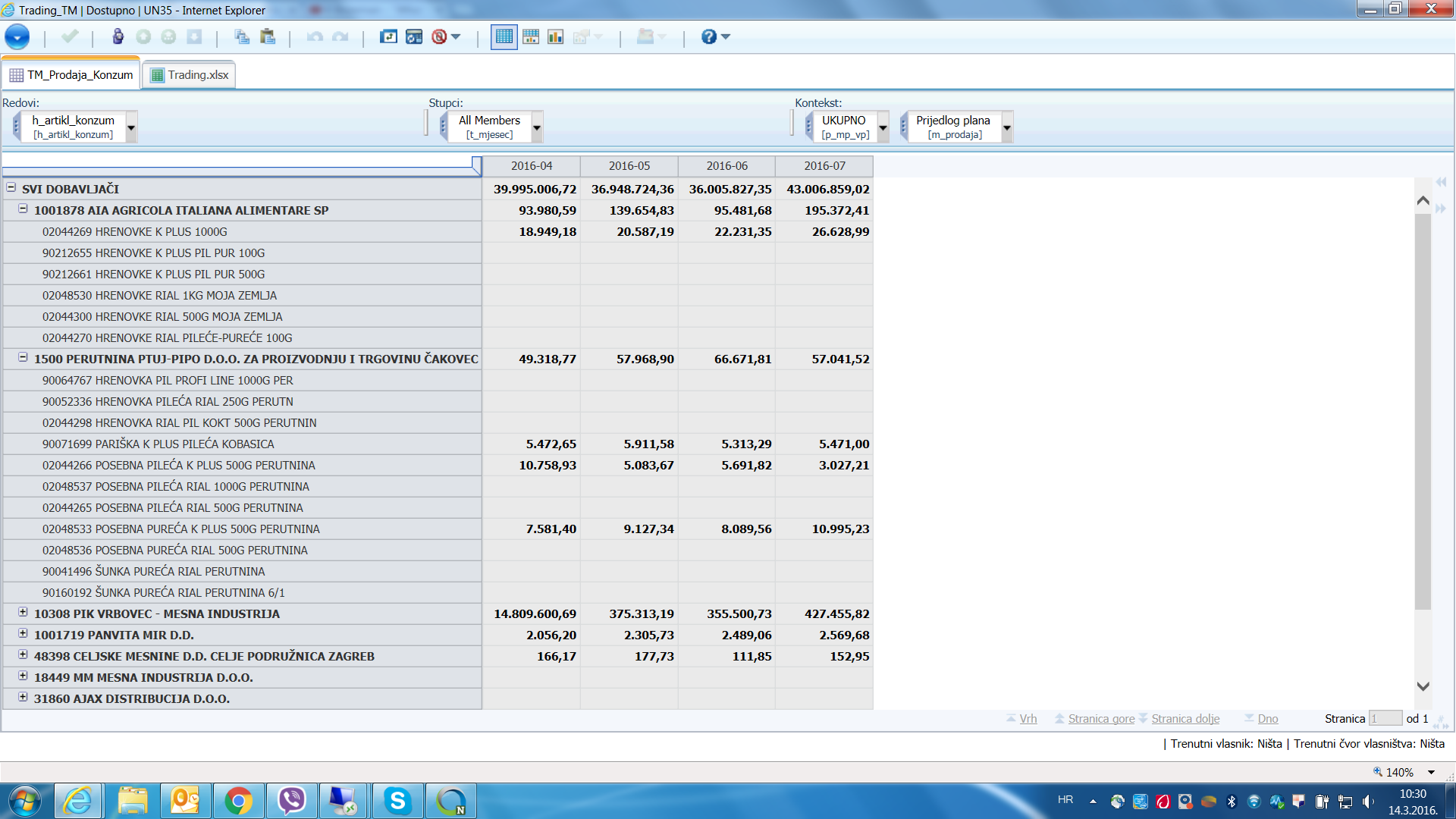The width and height of the screenshot is (1456, 819).
Task: Click the Stranica dolje link
Action: tap(1185, 719)
